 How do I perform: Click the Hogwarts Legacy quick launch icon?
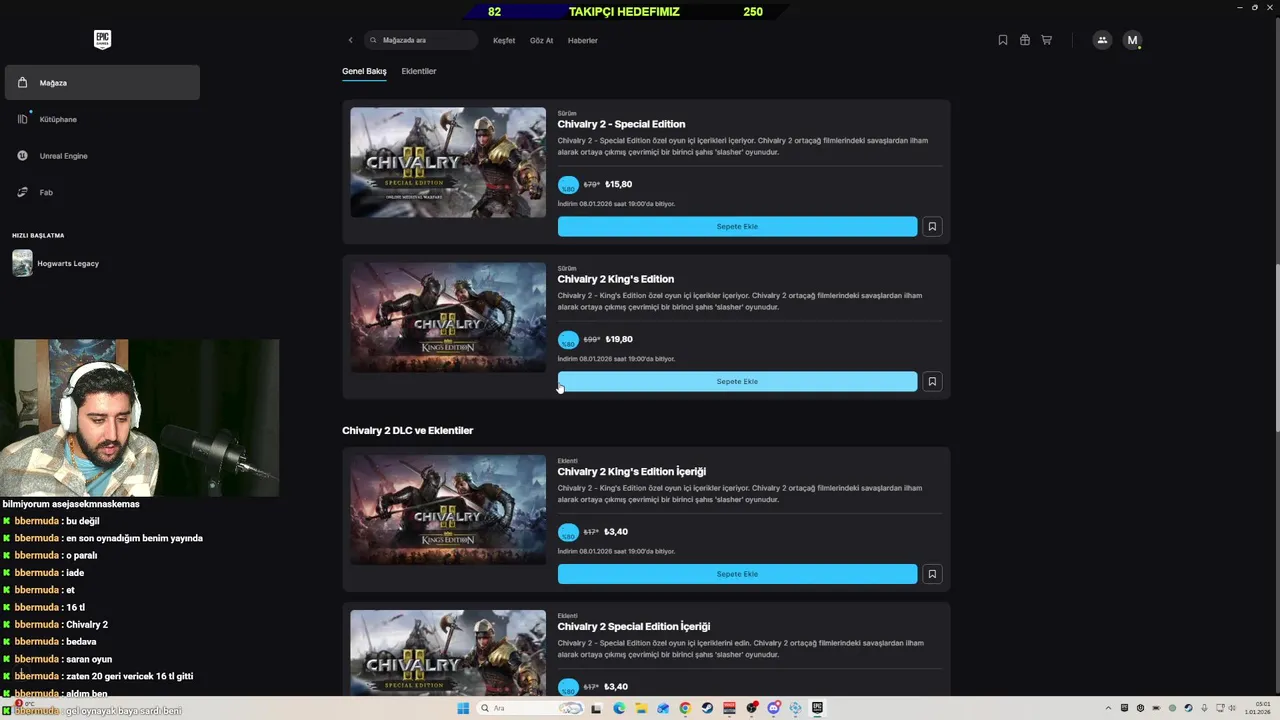22,263
